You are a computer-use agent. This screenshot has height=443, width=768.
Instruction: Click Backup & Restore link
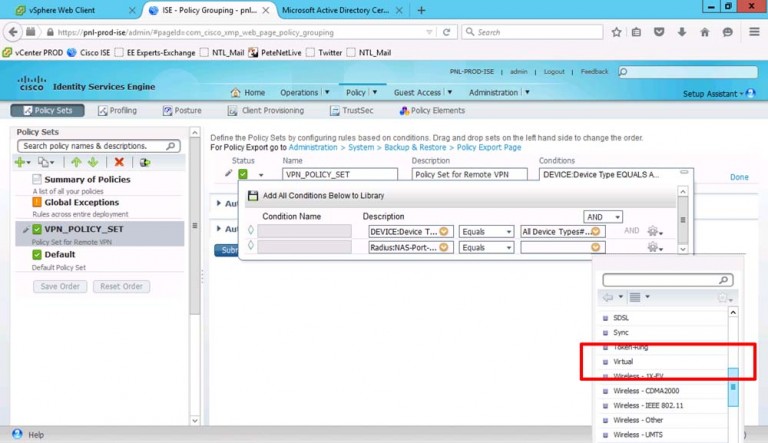(x=415, y=148)
